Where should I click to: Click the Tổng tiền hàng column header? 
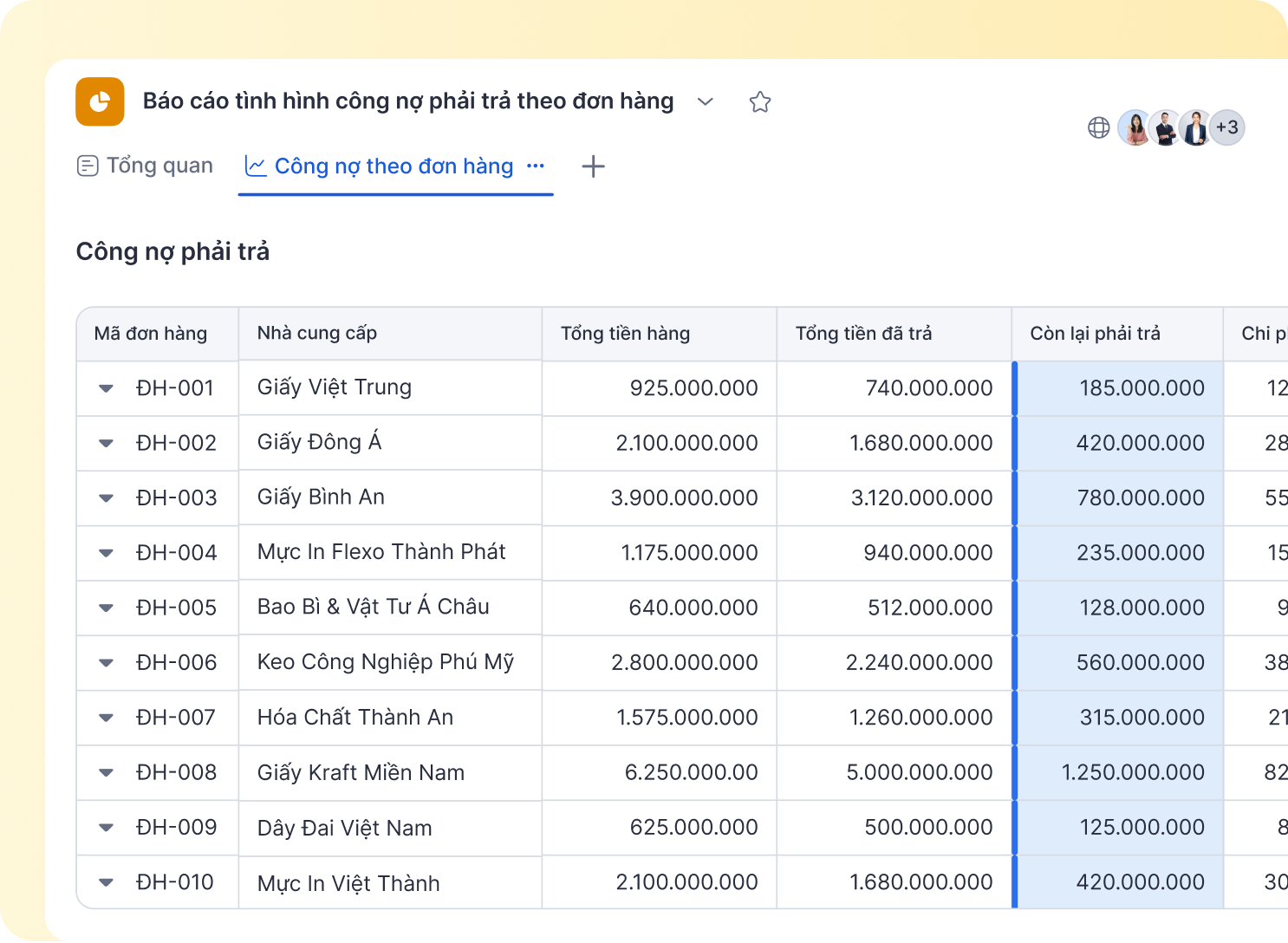tap(659, 334)
